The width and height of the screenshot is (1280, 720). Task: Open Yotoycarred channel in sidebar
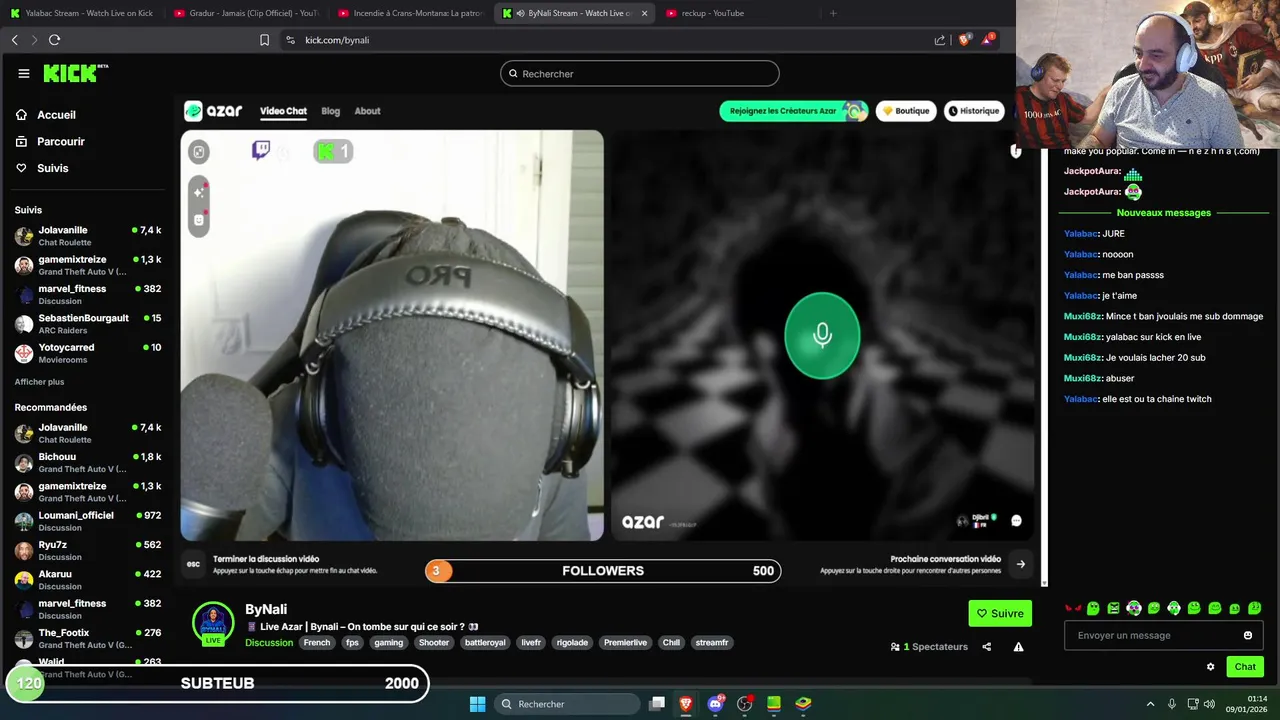pyautogui.click(x=88, y=353)
